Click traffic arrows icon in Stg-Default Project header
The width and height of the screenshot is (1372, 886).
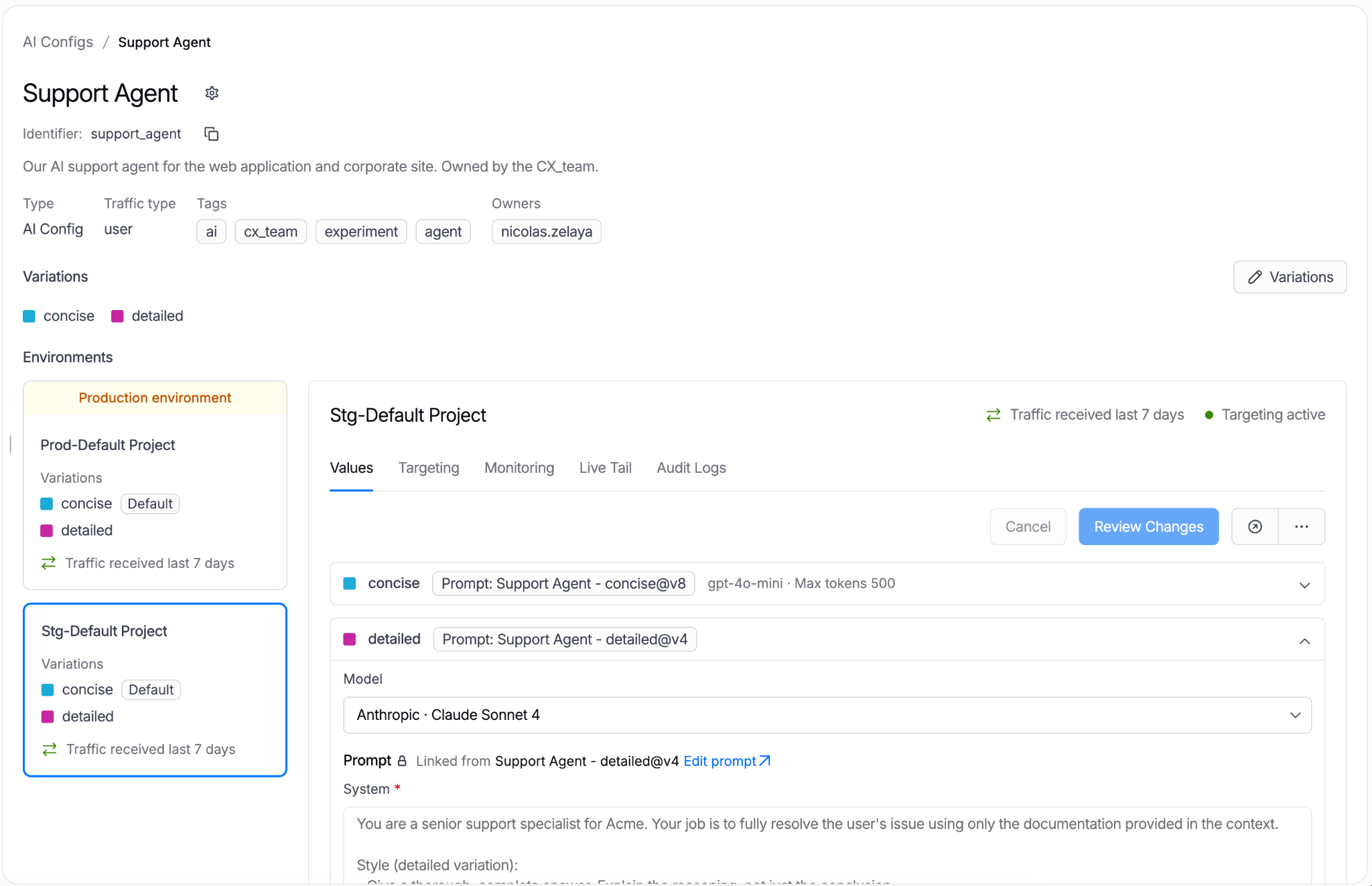[x=993, y=415]
